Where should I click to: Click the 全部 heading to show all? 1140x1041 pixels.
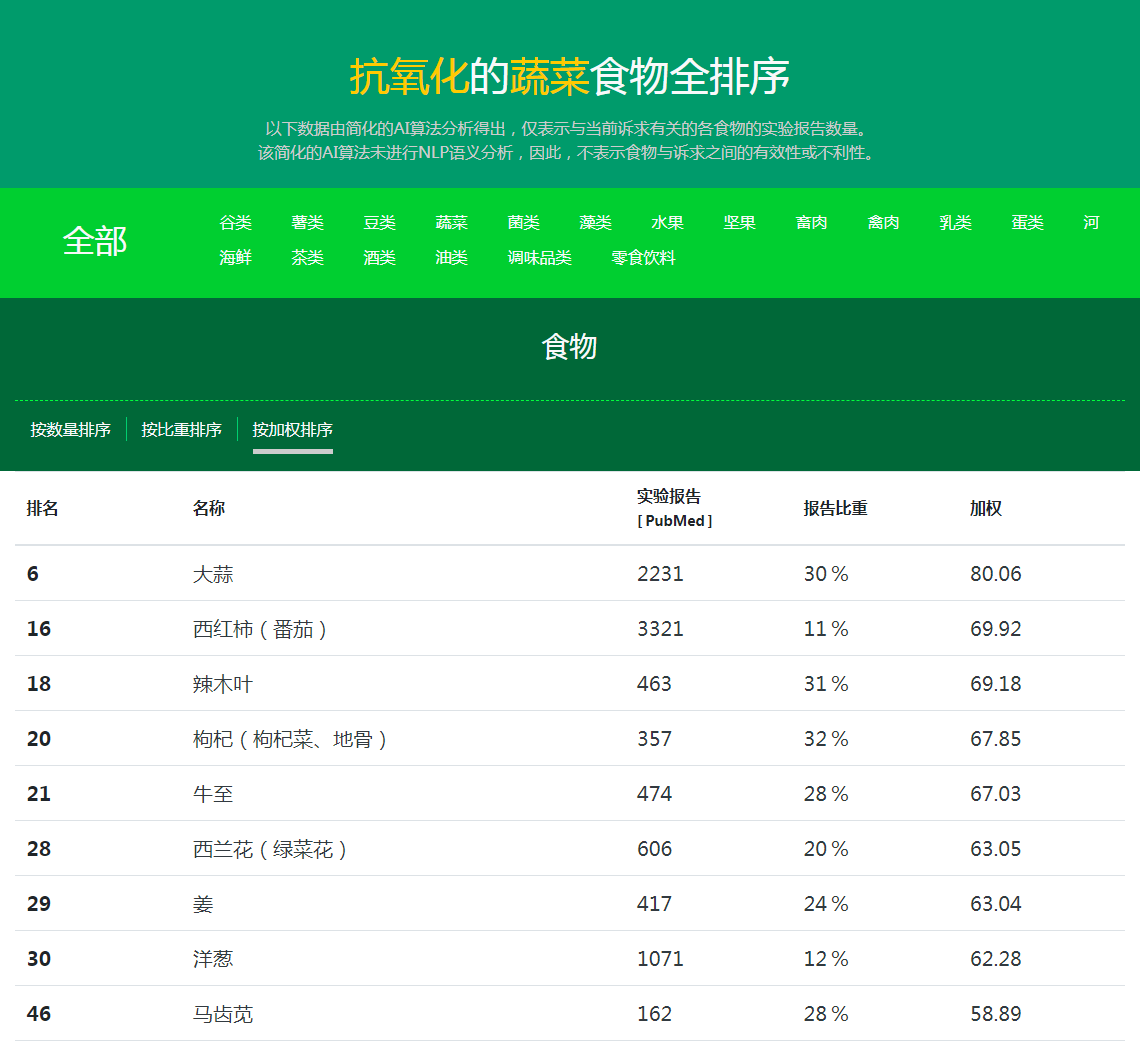click(95, 241)
